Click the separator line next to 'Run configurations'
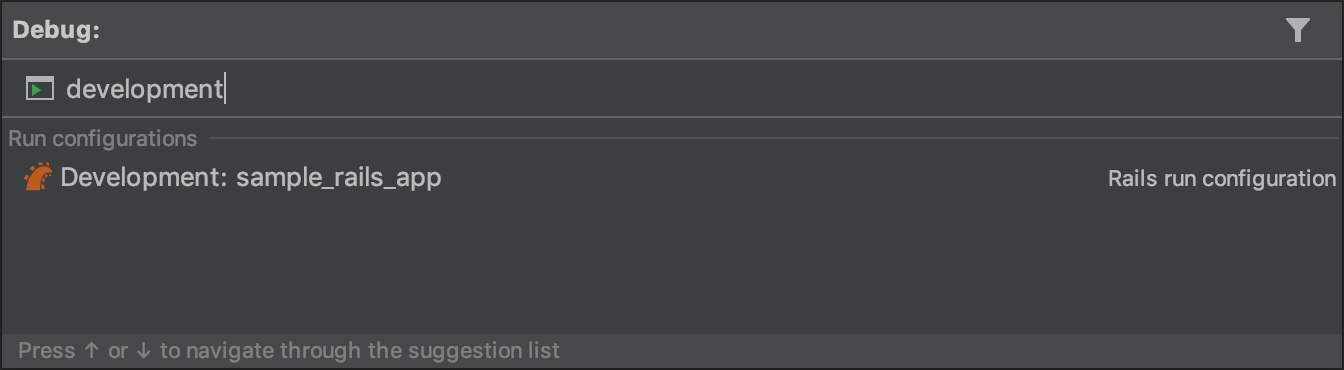Image resolution: width=1344 pixels, height=370 pixels. (x=773, y=138)
